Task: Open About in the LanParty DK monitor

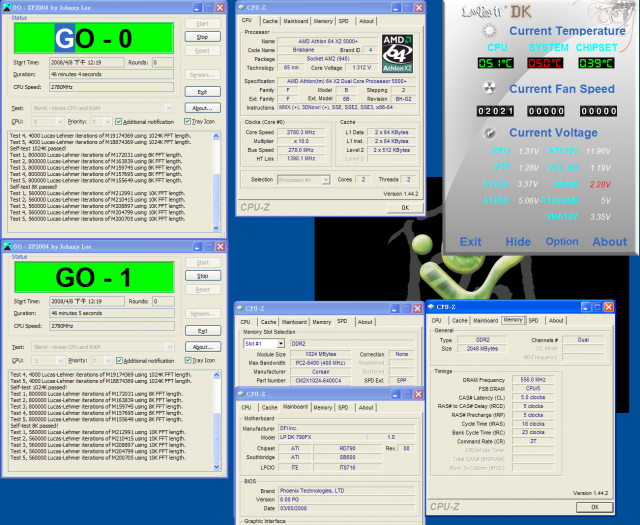Action: point(609,242)
